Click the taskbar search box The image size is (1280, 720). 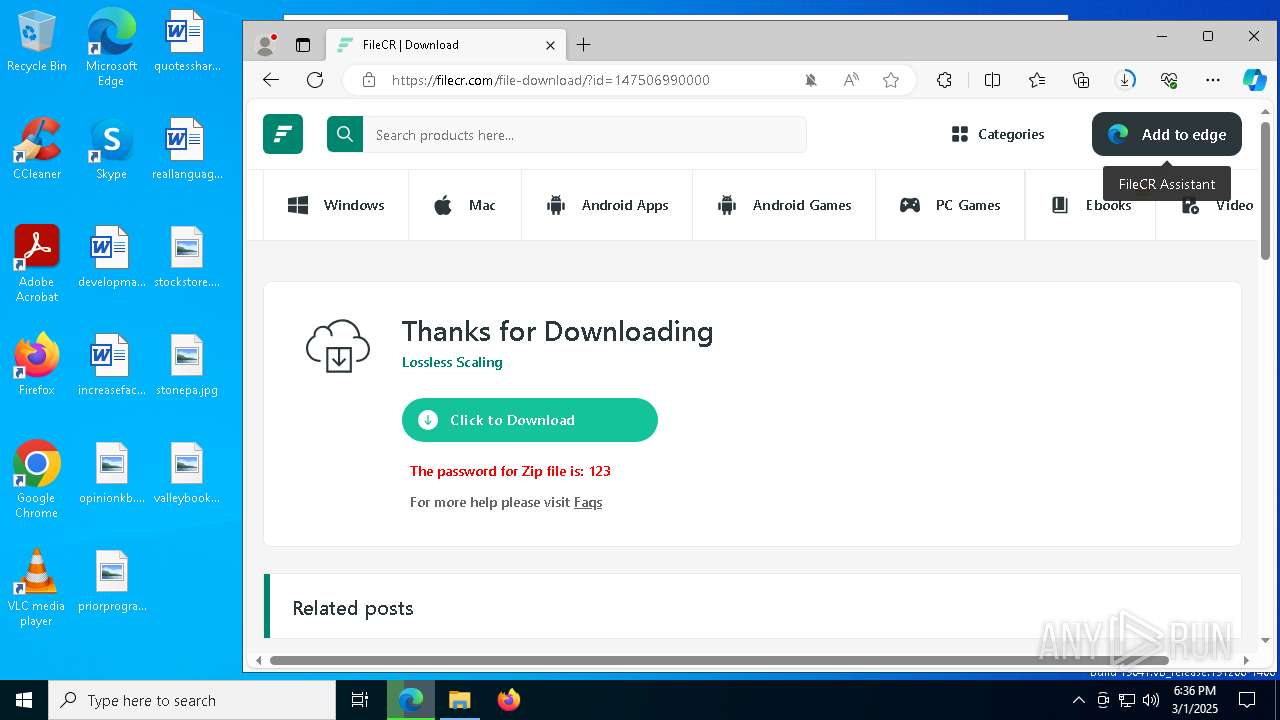tap(192, 700)
